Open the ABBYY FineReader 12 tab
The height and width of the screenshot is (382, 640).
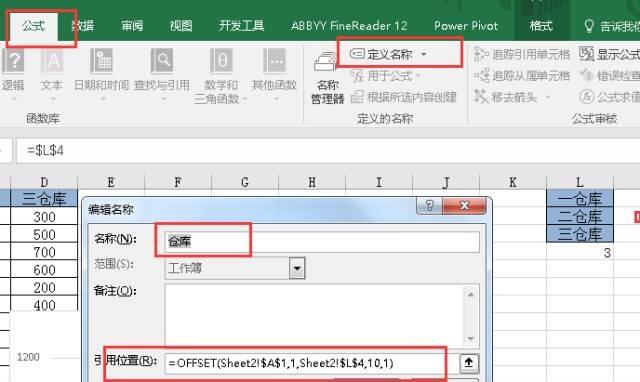pos(349,26)
